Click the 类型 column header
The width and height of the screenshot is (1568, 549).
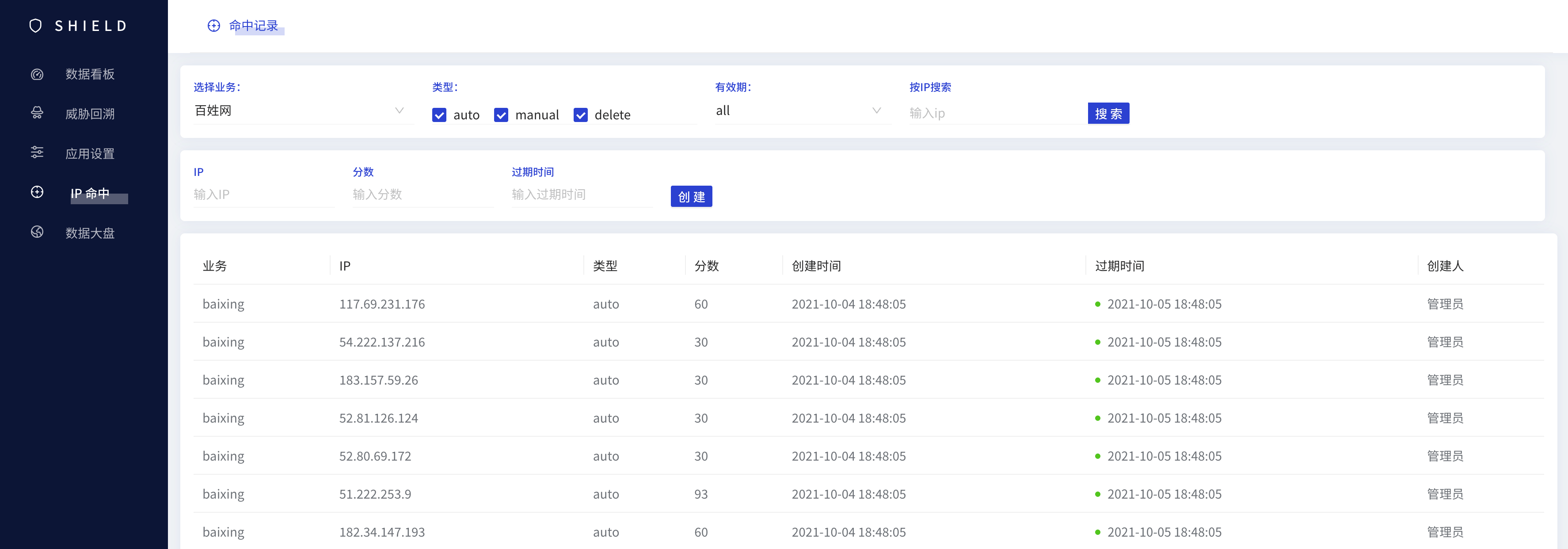tap(605, 266)
